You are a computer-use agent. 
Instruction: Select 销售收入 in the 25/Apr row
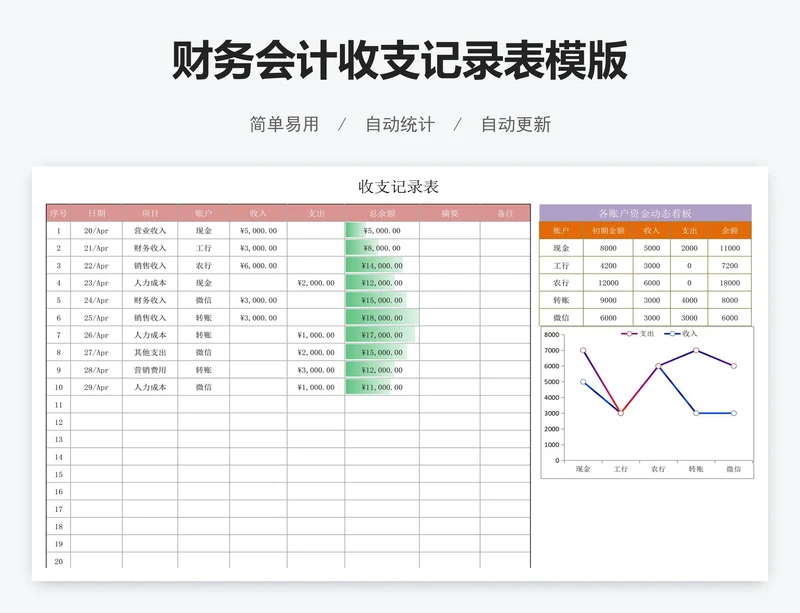[150, 317]
